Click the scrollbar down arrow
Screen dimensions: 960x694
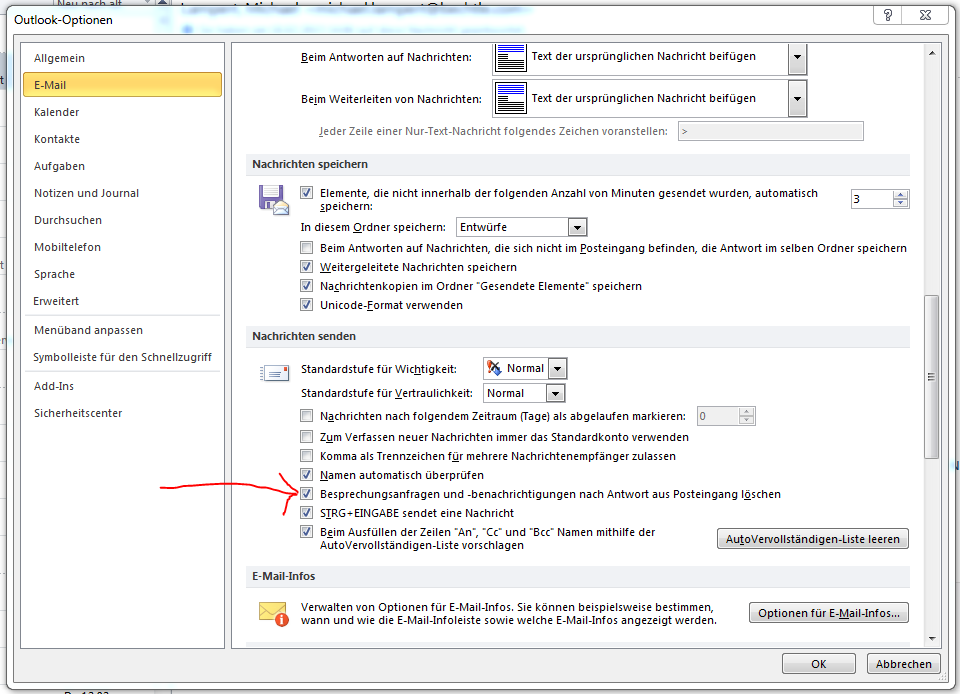coord(931,638)
